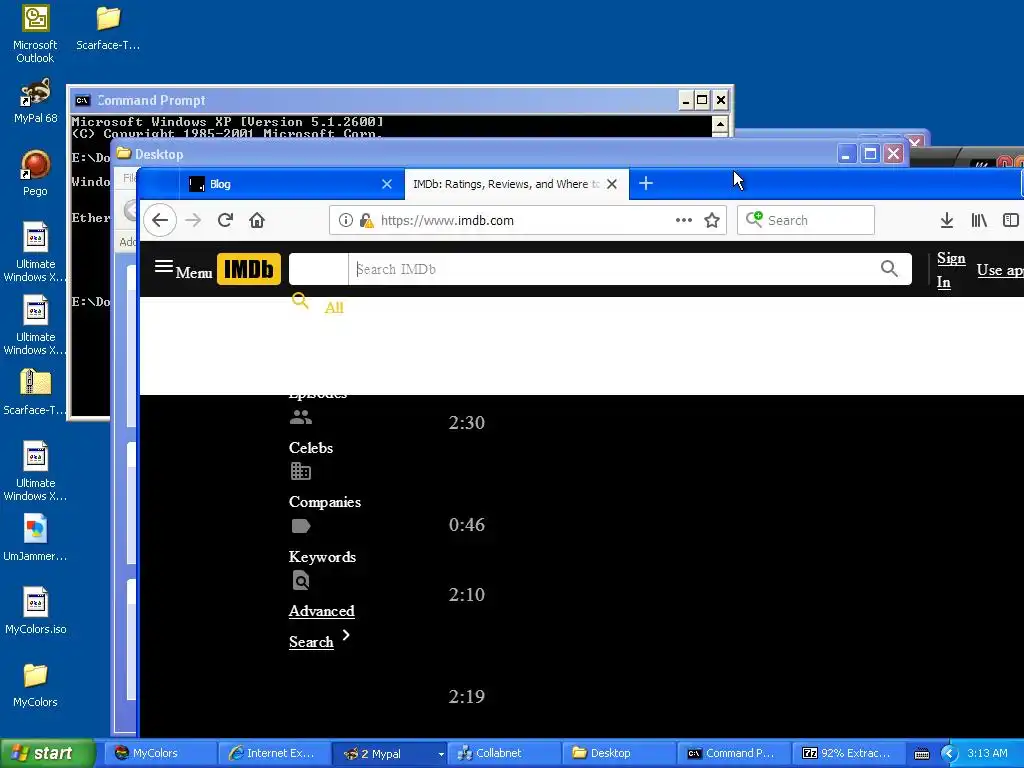The width and height of the screenshot is (1024, 768).
Task: Click the 2:10 video duration
Action: click(466, 595)
